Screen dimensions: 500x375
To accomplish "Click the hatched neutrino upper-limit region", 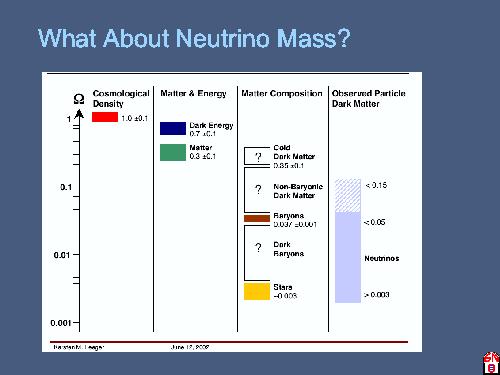I will click(x=348, y=196).
